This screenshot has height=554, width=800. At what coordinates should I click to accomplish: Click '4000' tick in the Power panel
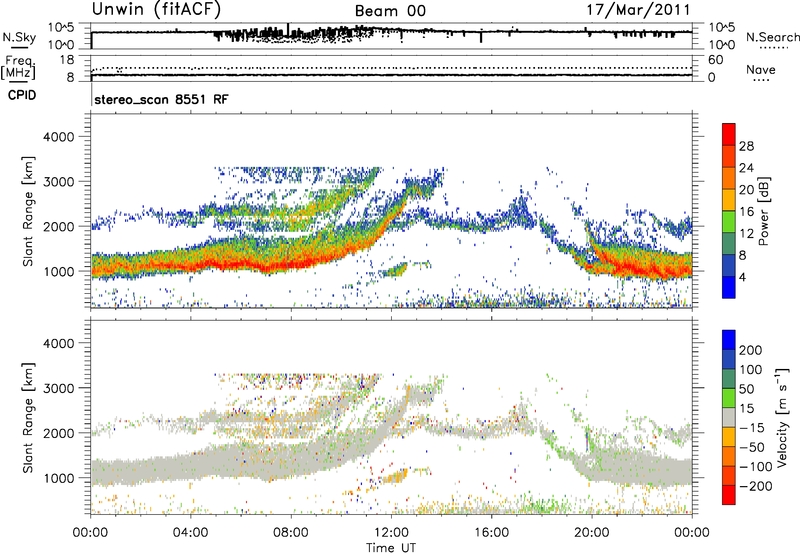coord(58,137)
